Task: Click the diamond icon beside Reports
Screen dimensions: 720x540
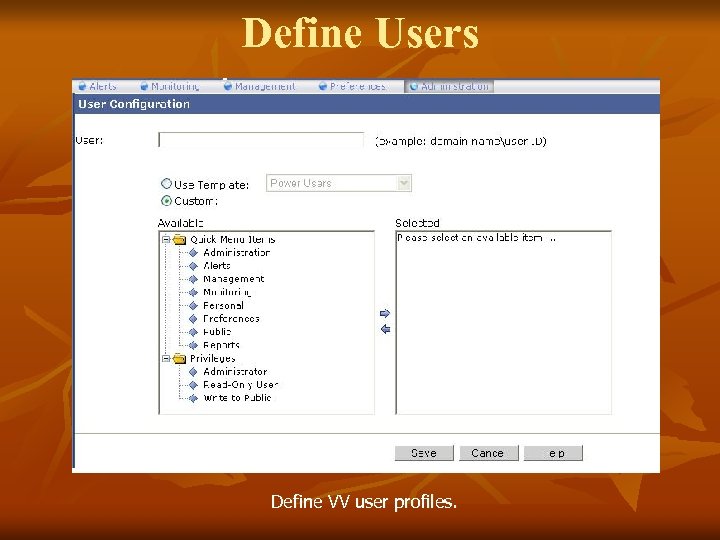Action: tap(193, 345)
